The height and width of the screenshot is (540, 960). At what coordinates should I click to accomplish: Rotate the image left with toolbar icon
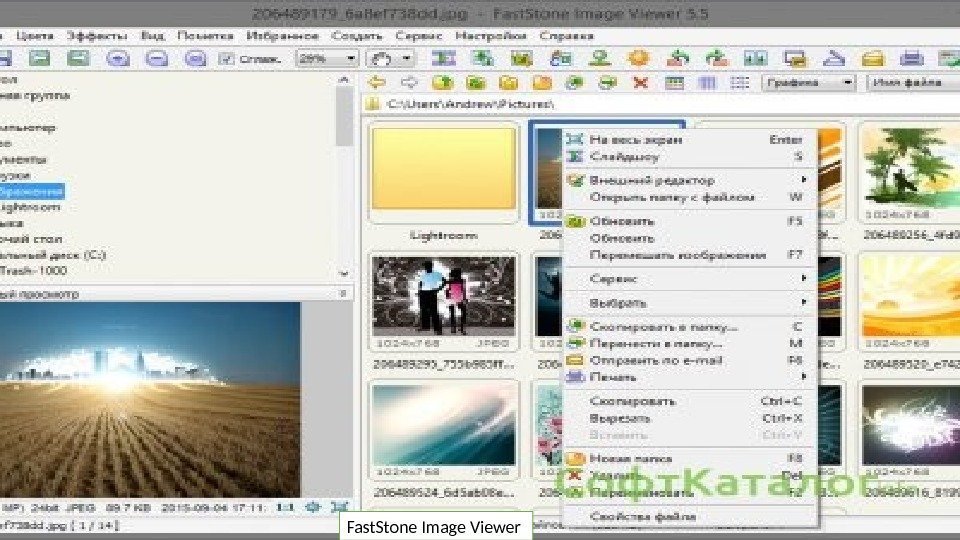[x=678, y=59]
